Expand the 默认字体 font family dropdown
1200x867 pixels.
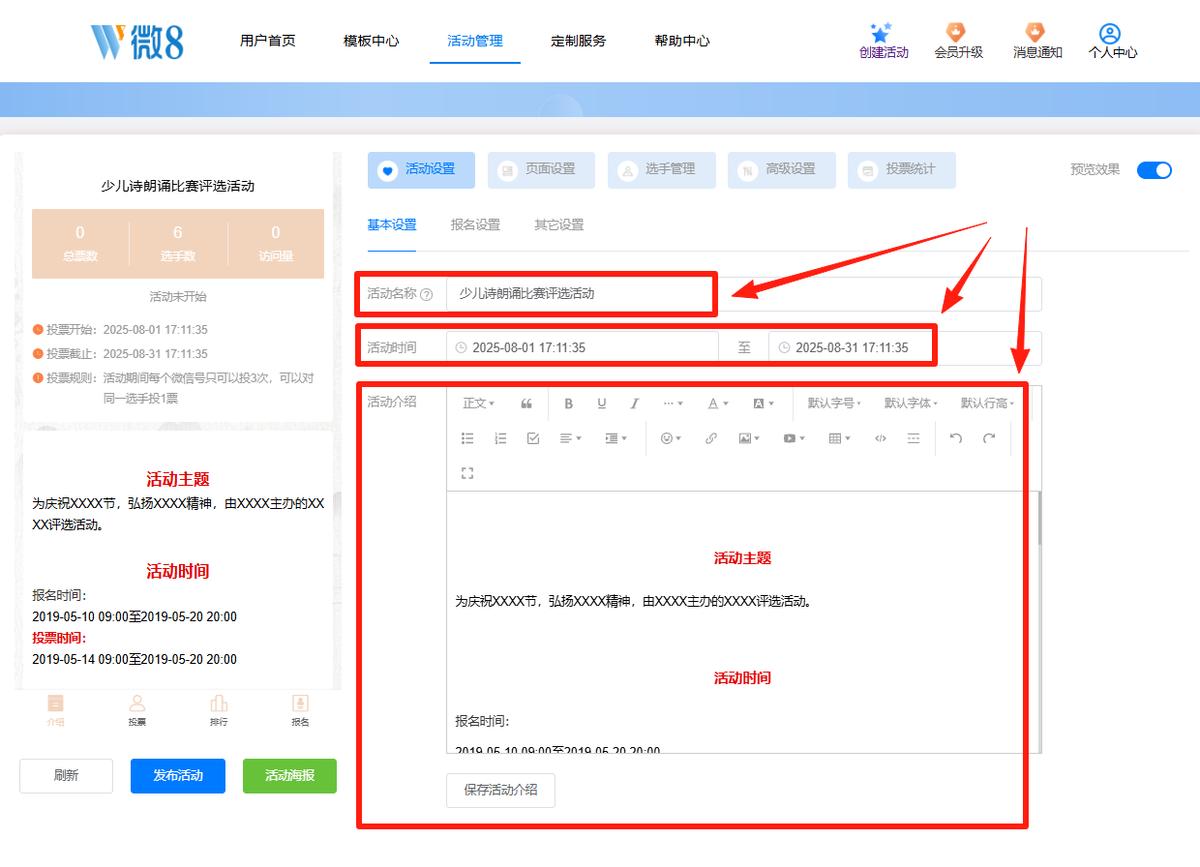pyautogui.click(x=911, y=403)
